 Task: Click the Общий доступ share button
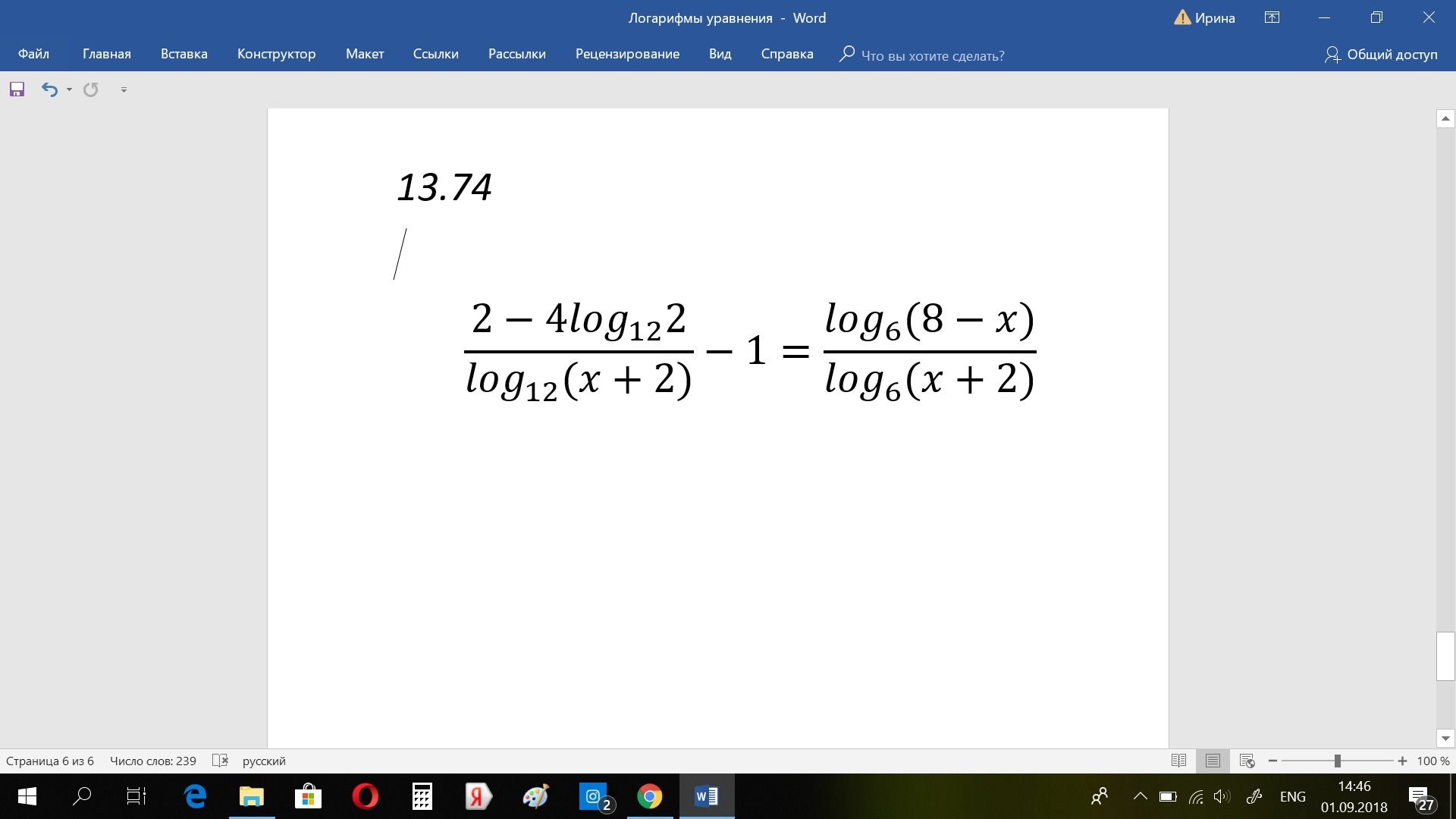1381,54
